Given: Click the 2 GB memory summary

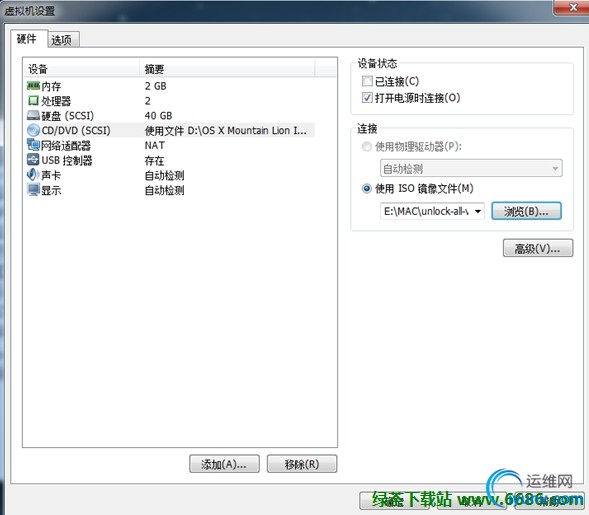Looking at the screenshot, I should click(156, 86).
